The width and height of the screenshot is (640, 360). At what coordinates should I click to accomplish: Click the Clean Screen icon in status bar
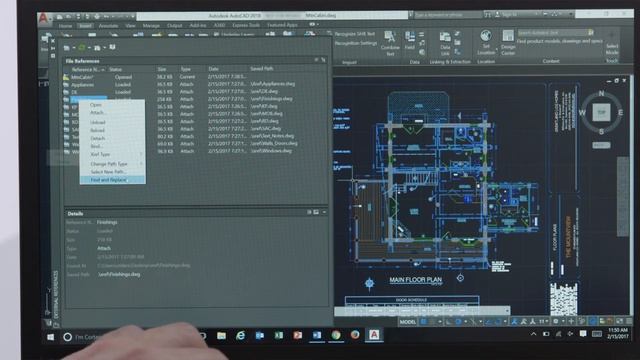(620, 322)
